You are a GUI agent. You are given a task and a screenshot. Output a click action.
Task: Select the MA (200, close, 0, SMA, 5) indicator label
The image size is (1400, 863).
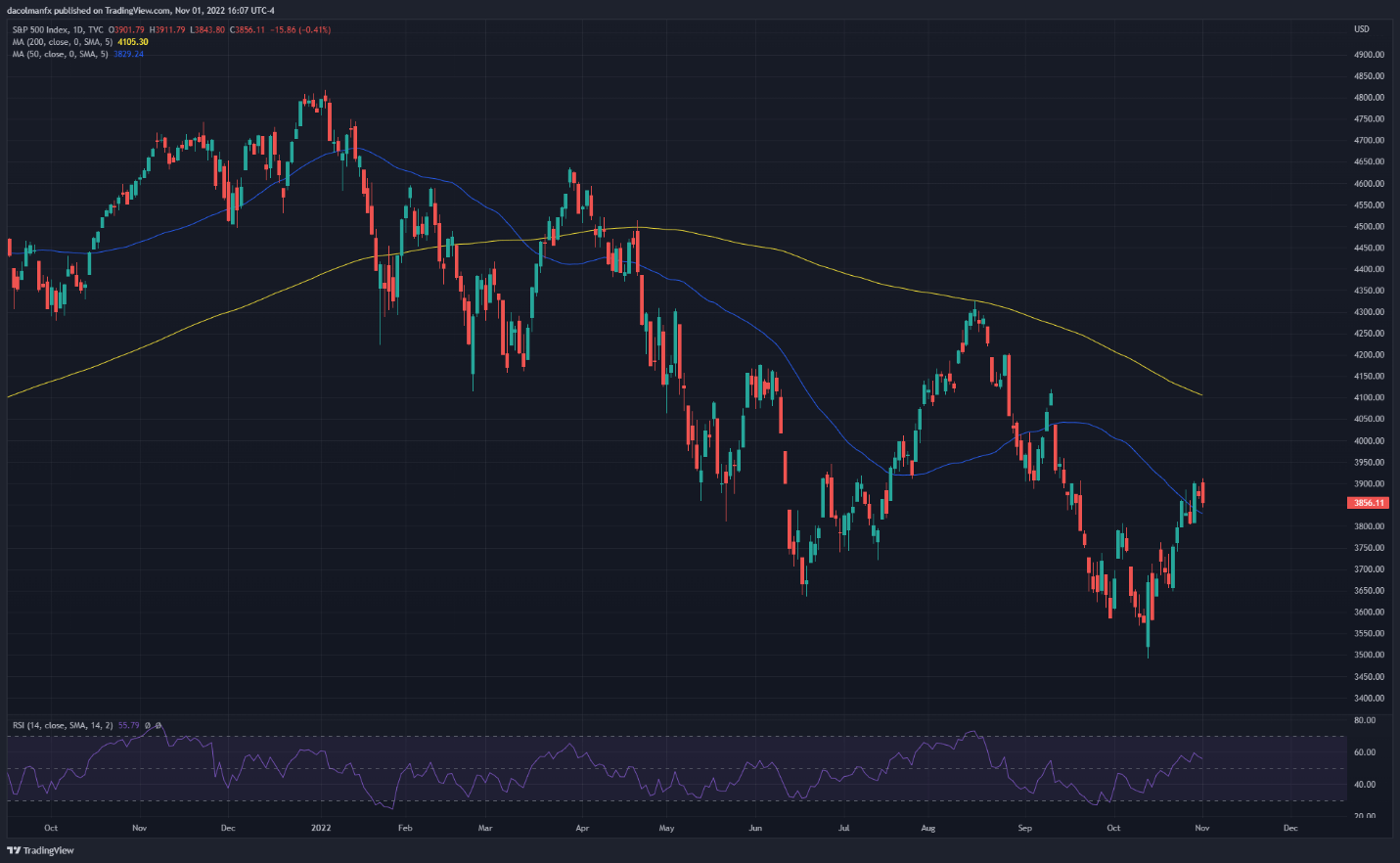(x=63, y=42)
